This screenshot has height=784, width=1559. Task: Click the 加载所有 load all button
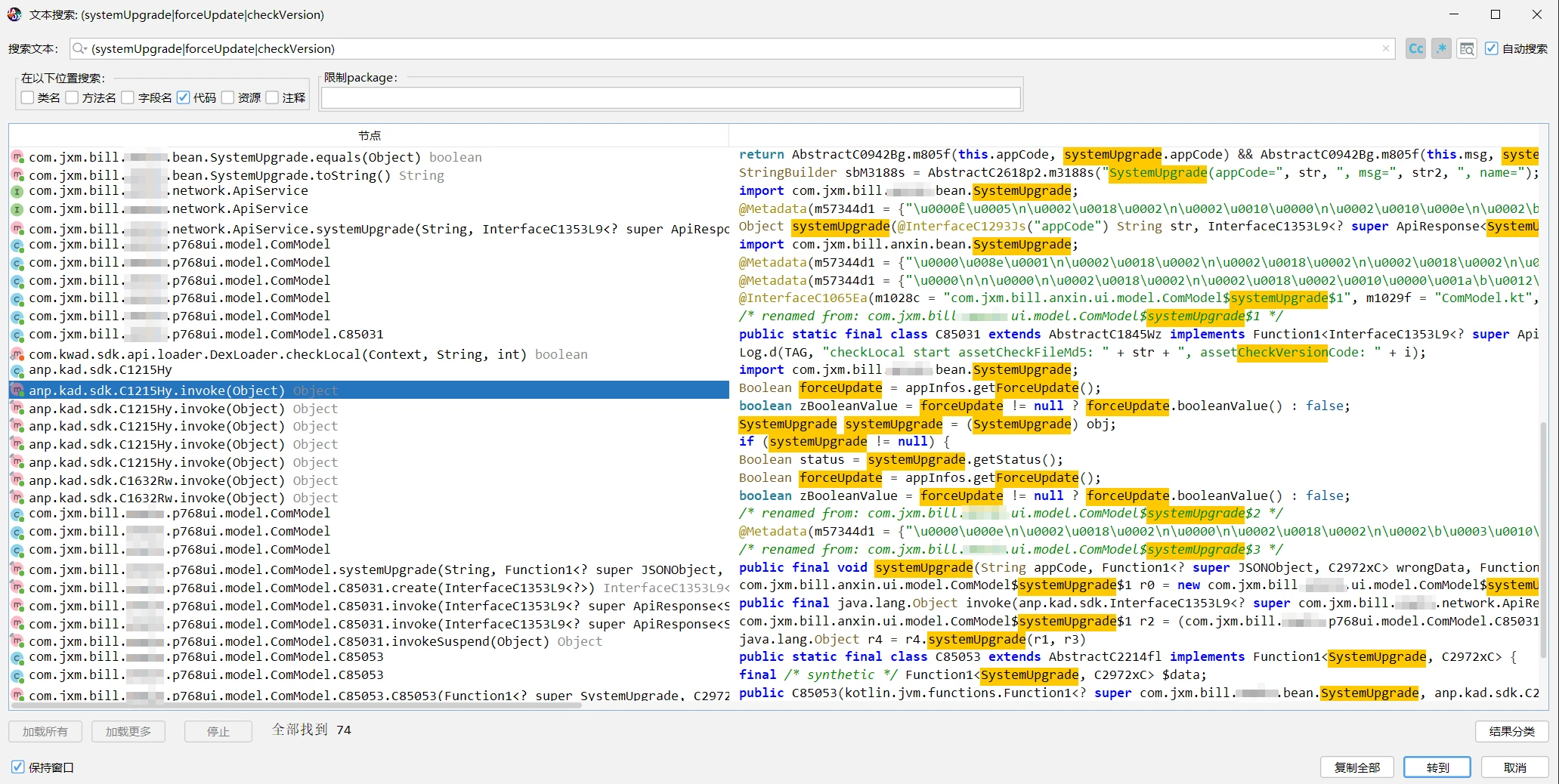pyautogui.click(x=45, y=731)
